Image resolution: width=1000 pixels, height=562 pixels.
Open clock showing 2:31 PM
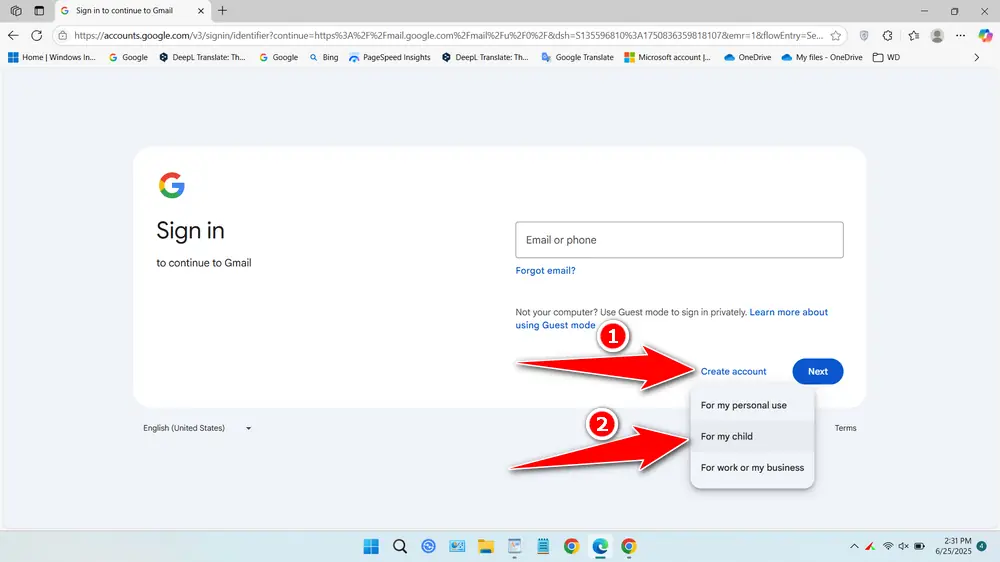(x=953, y=546)
